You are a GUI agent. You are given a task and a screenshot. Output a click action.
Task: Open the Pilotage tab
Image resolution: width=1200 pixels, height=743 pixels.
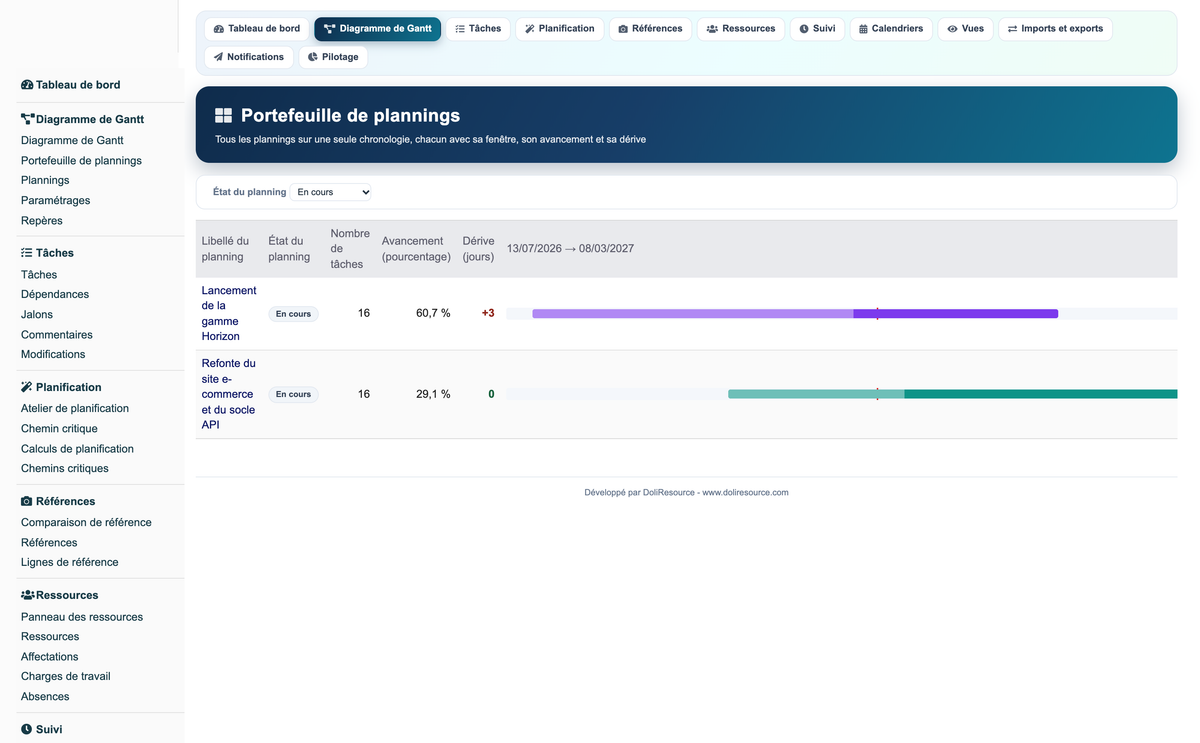(333, 57)
